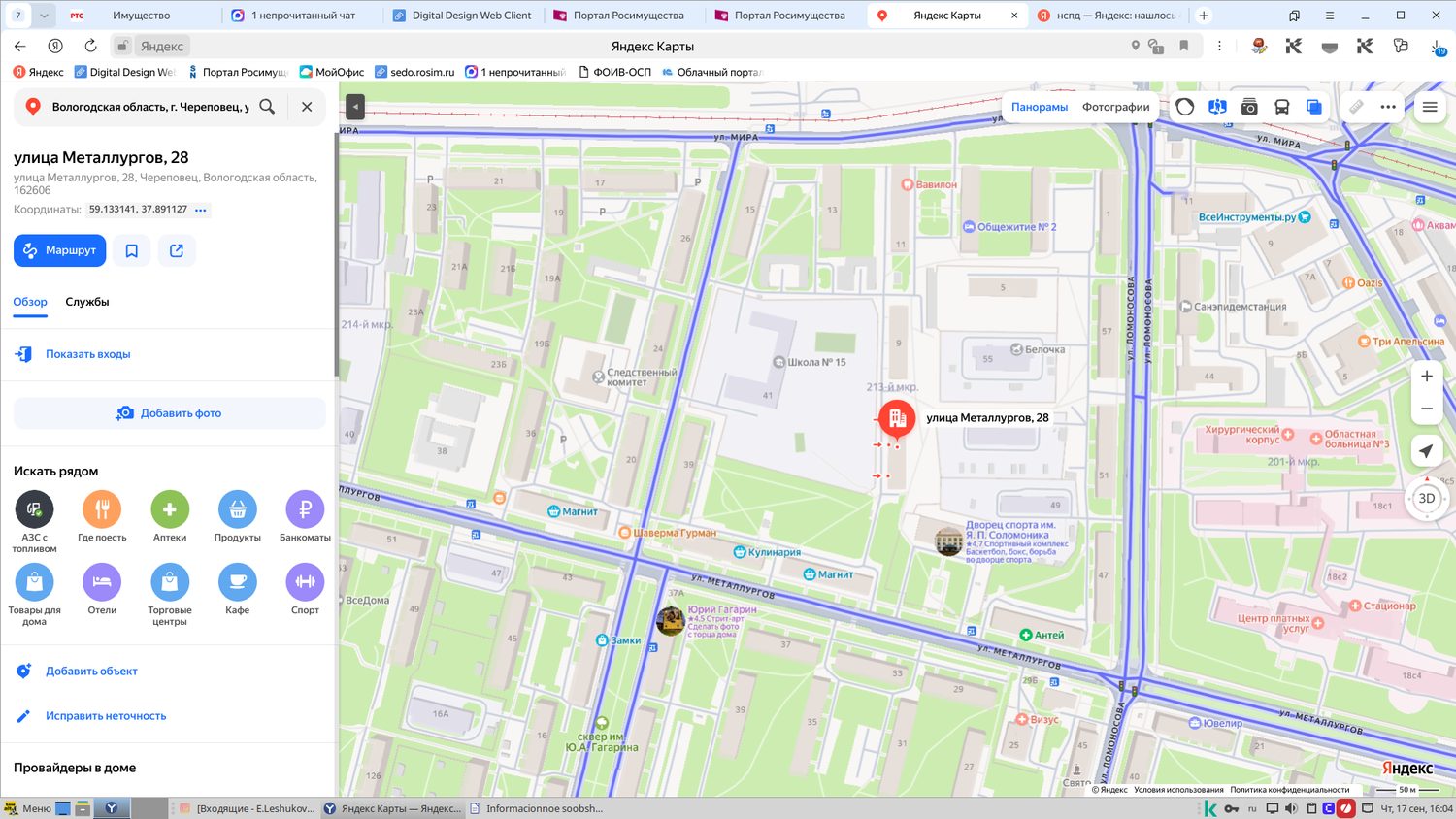
Task: Select the Обзор tab
Action: click(30, 302)
